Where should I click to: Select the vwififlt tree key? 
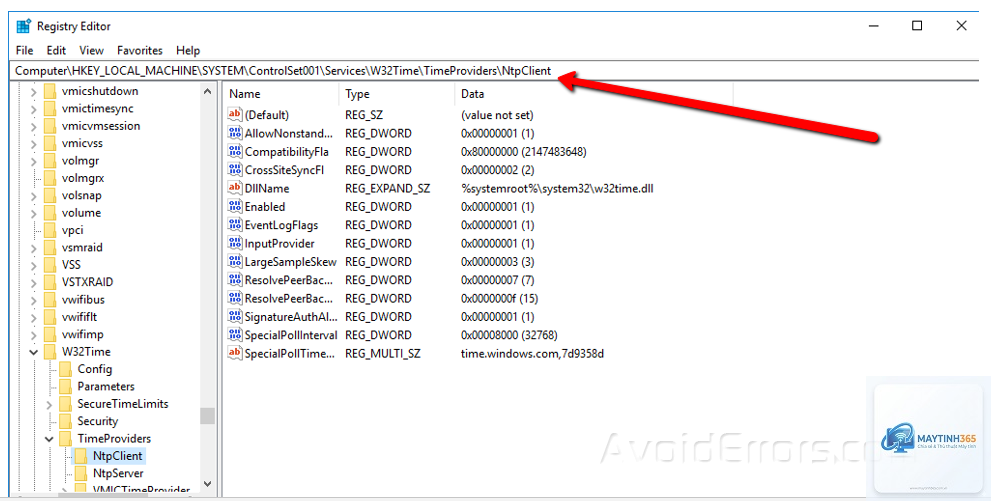pos(79,317)
